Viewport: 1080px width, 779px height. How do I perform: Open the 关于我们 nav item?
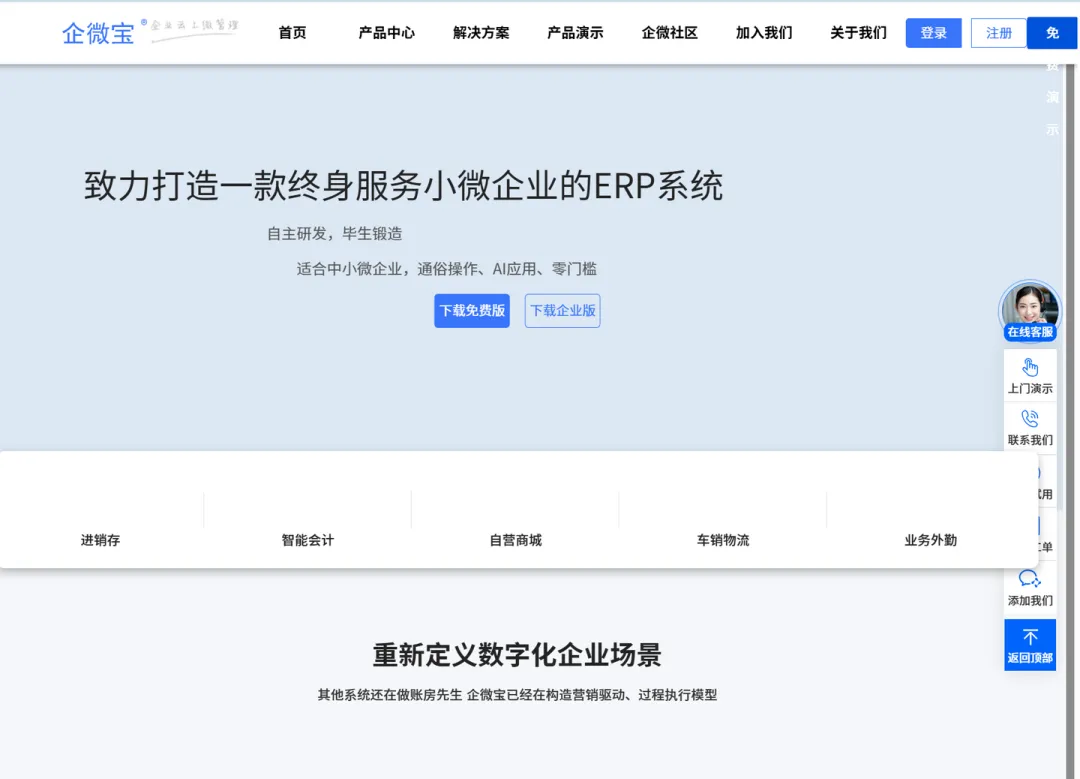pyautogui.click(x=858, y=32)
